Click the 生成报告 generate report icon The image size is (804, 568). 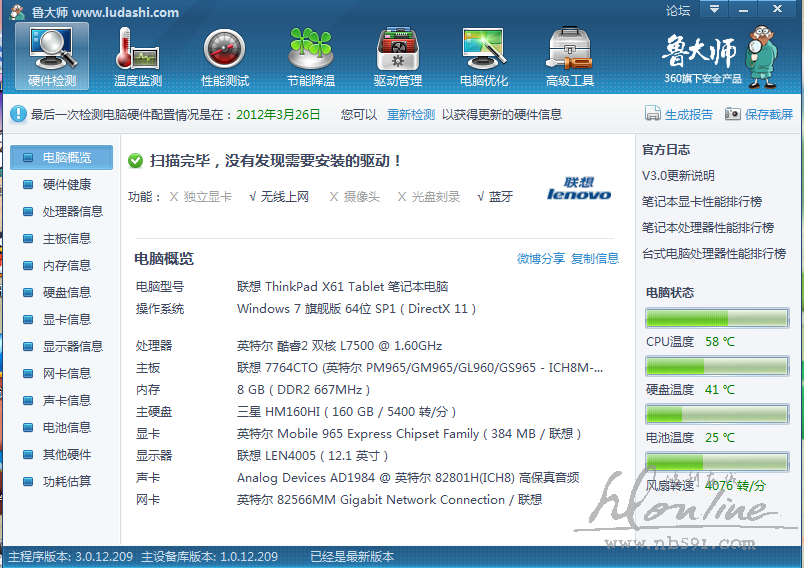(x=653, y=114)
